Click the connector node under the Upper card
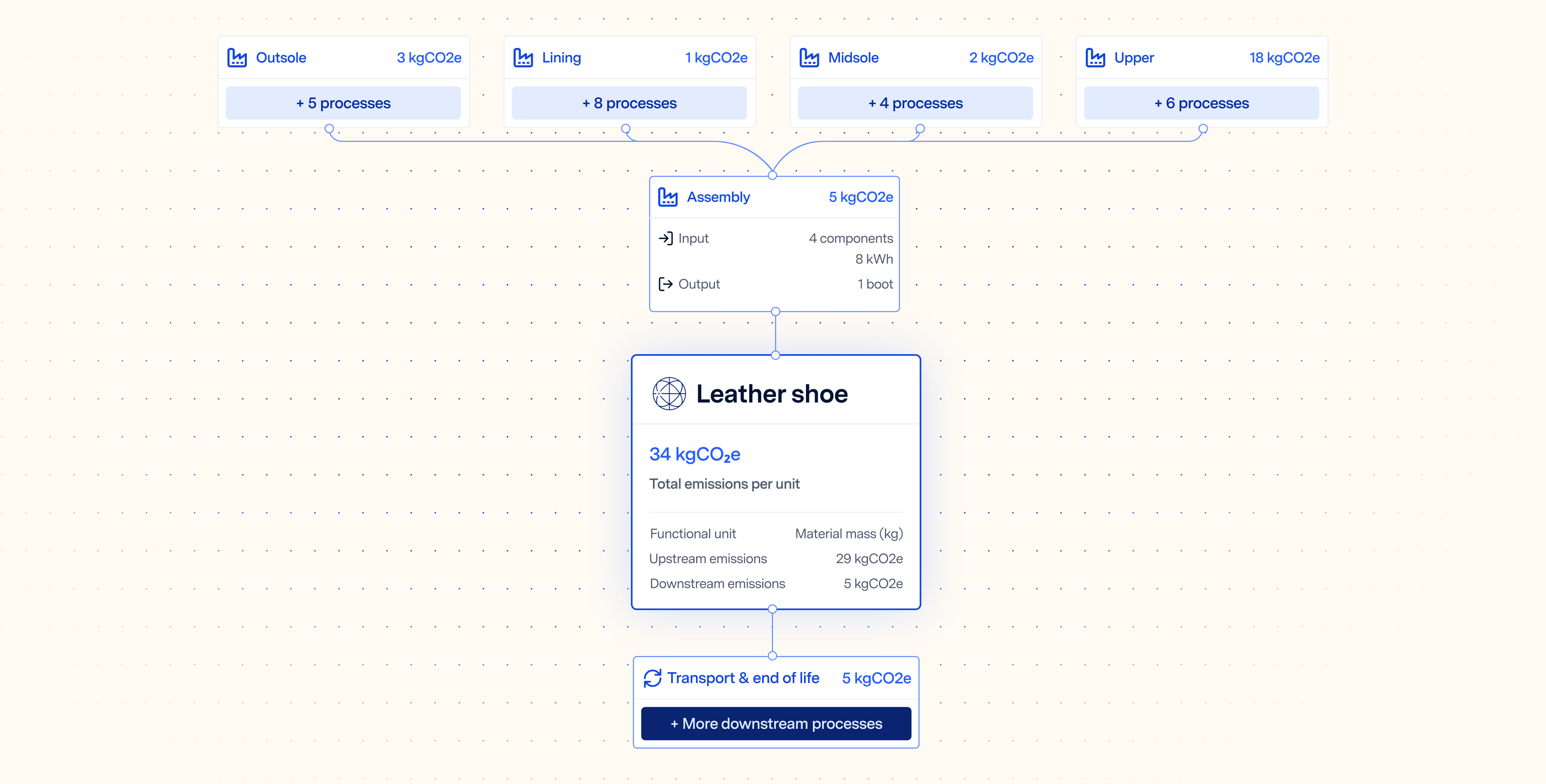Screen dimensions: 1546x784 pos(1203,129)
